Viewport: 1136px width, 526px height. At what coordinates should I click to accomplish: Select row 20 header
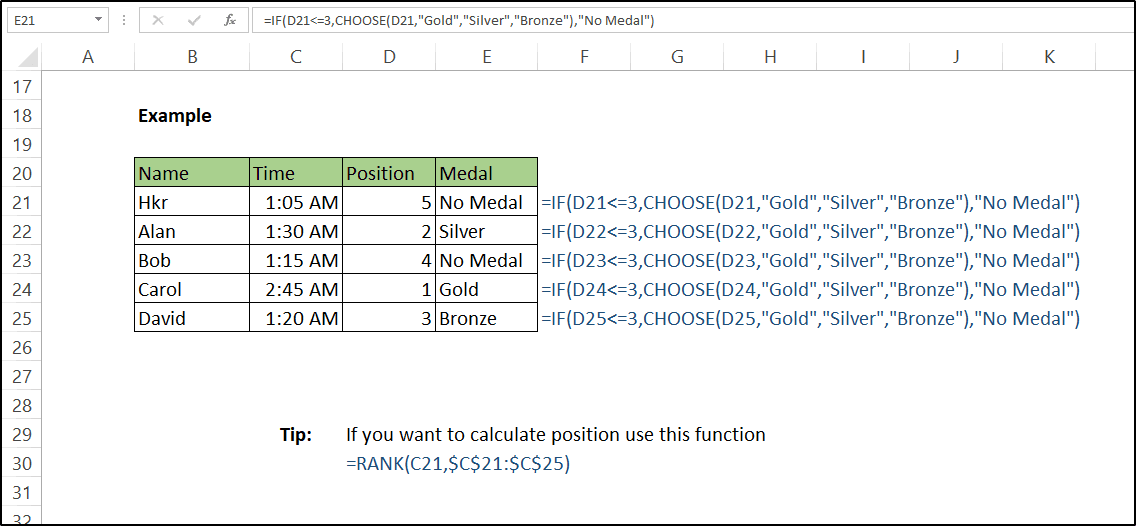tap(23, 174)
